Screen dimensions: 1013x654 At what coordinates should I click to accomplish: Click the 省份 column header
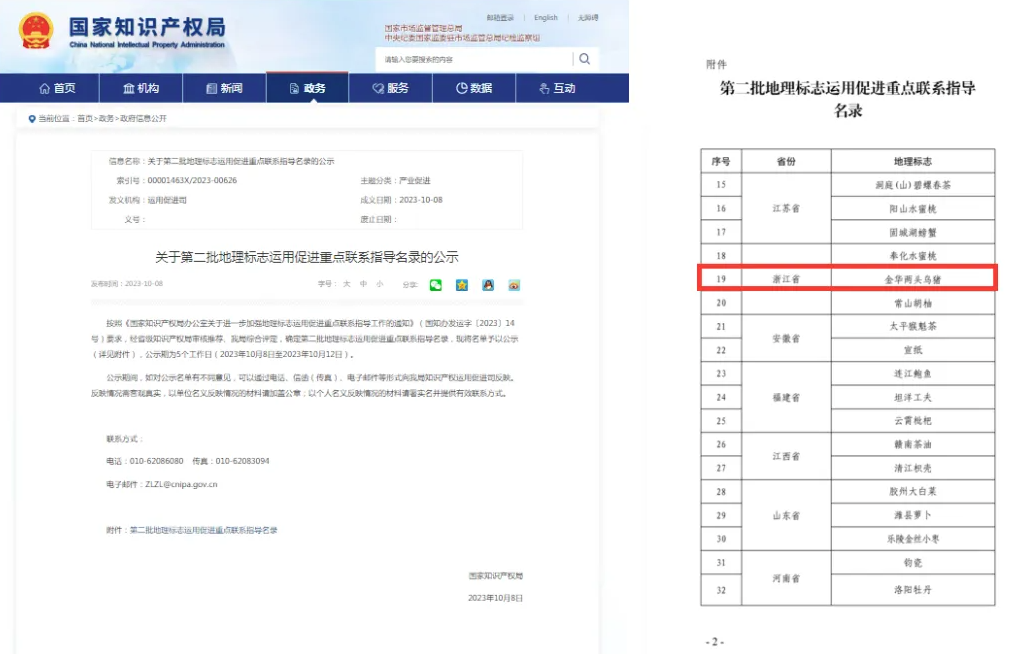(x=786, y=161)
